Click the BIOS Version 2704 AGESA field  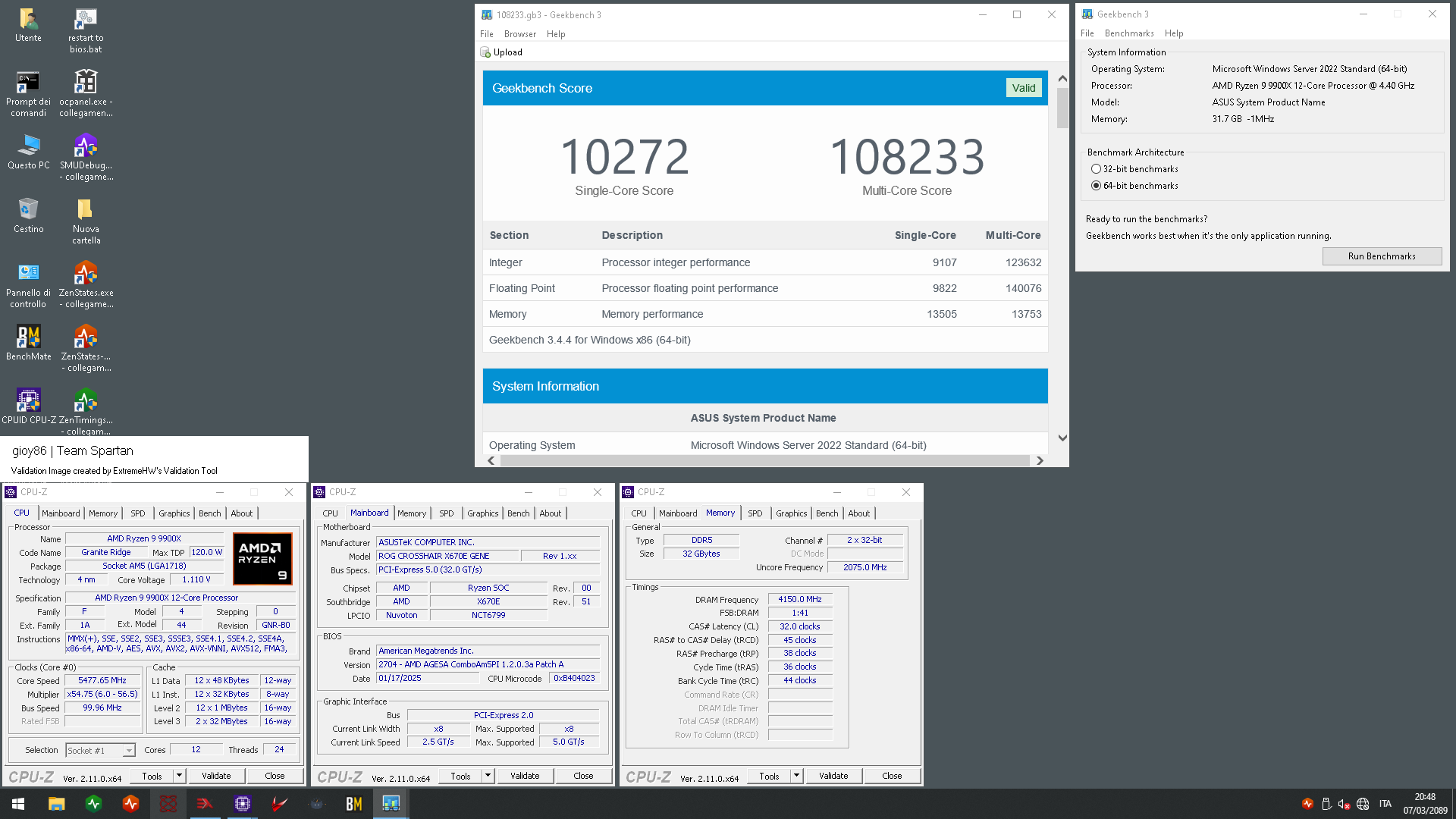coord(488,664)
